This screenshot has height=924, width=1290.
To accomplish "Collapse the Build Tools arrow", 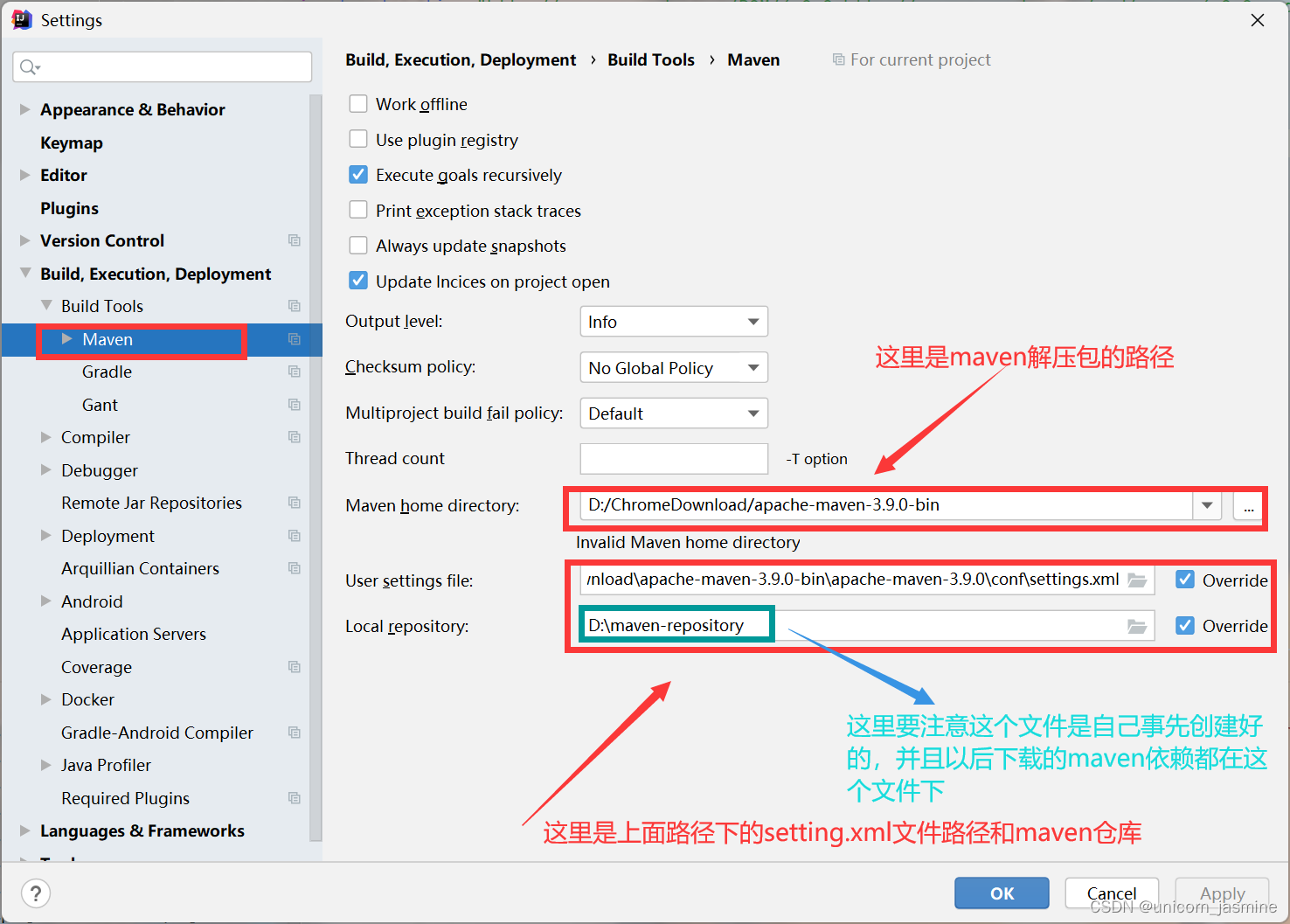I will pyautogui.click(x=46, y=306).
